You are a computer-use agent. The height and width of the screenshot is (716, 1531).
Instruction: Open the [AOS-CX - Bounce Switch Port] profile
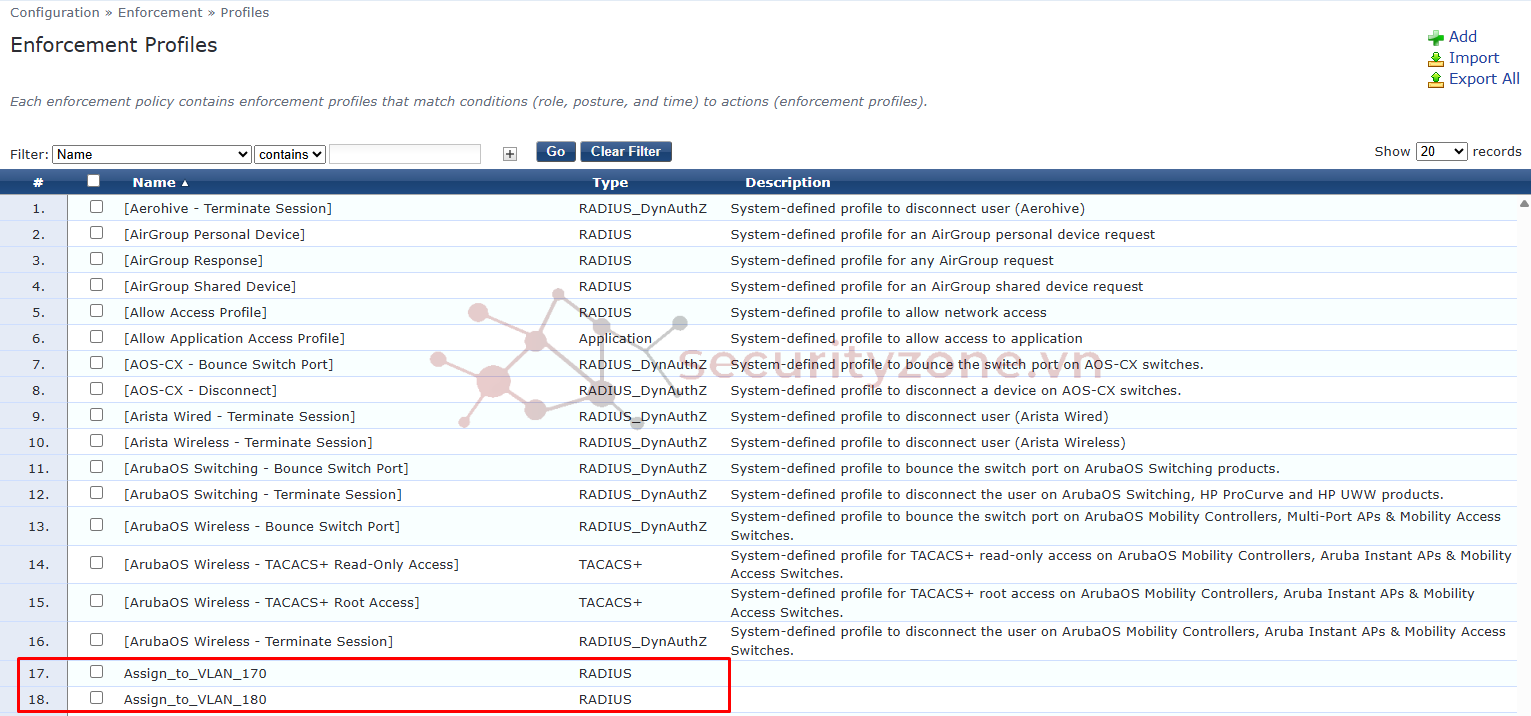pyautogui.click(x=229, y=365)
